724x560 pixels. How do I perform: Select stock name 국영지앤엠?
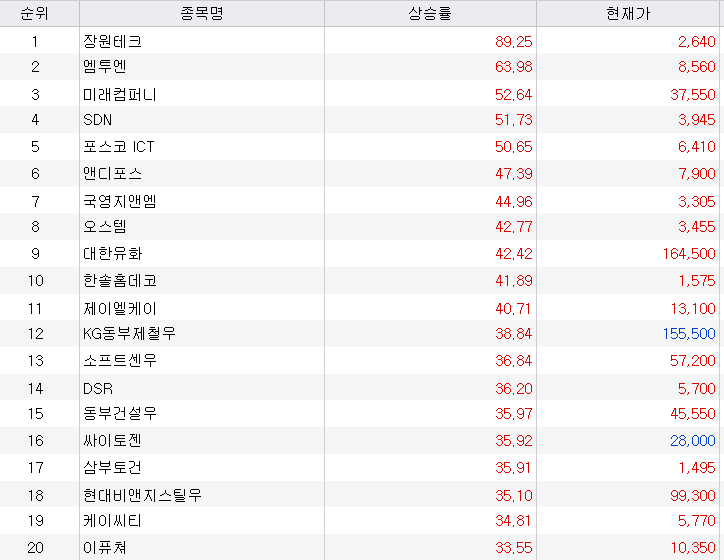tap(120, 201)
